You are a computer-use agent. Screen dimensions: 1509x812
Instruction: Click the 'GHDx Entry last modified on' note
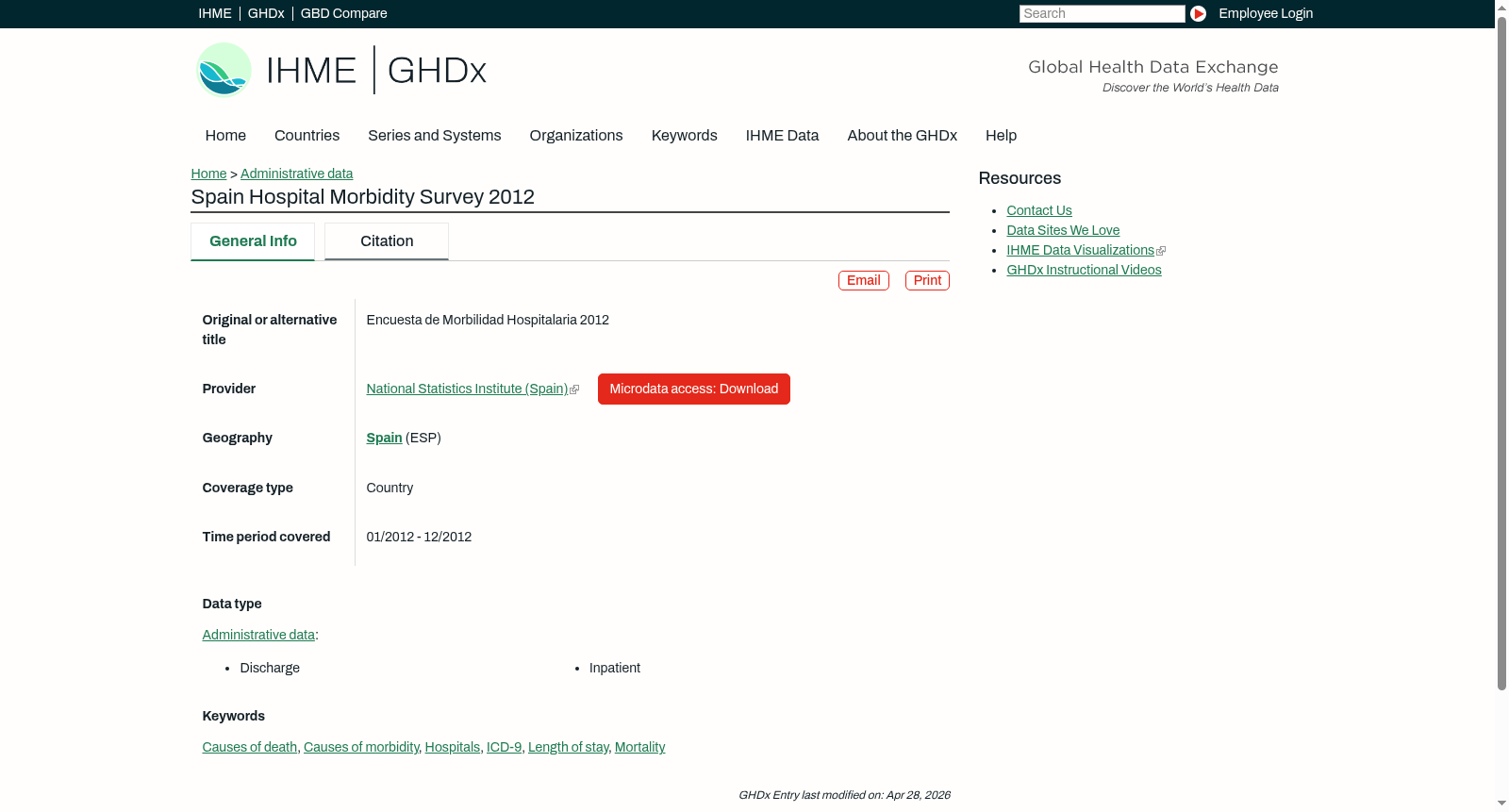pos(844,795)
